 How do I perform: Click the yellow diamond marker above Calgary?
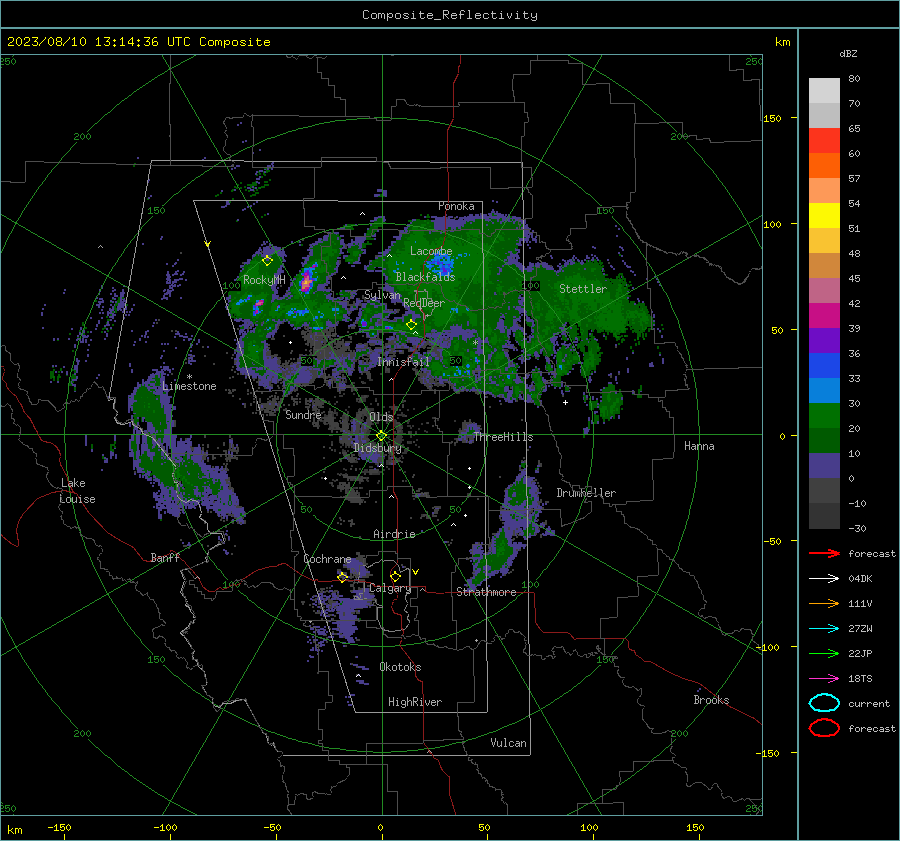pyautogui.click(x=395, y=576)
